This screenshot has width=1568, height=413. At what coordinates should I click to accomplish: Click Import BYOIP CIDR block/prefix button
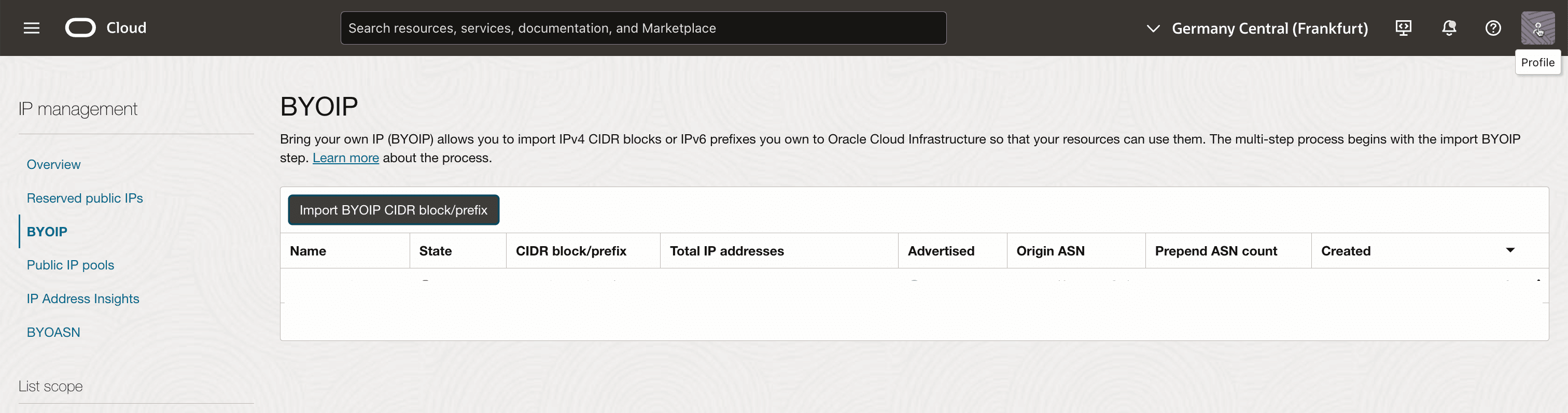[x=393, y=210]
